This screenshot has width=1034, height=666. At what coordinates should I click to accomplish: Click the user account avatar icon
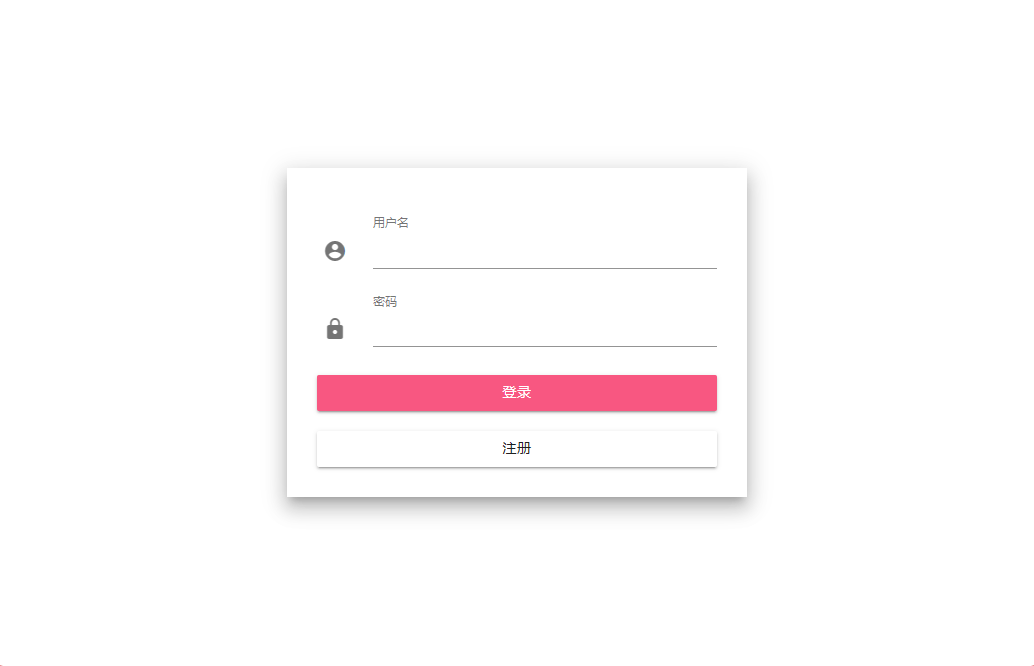click(335, 251)
